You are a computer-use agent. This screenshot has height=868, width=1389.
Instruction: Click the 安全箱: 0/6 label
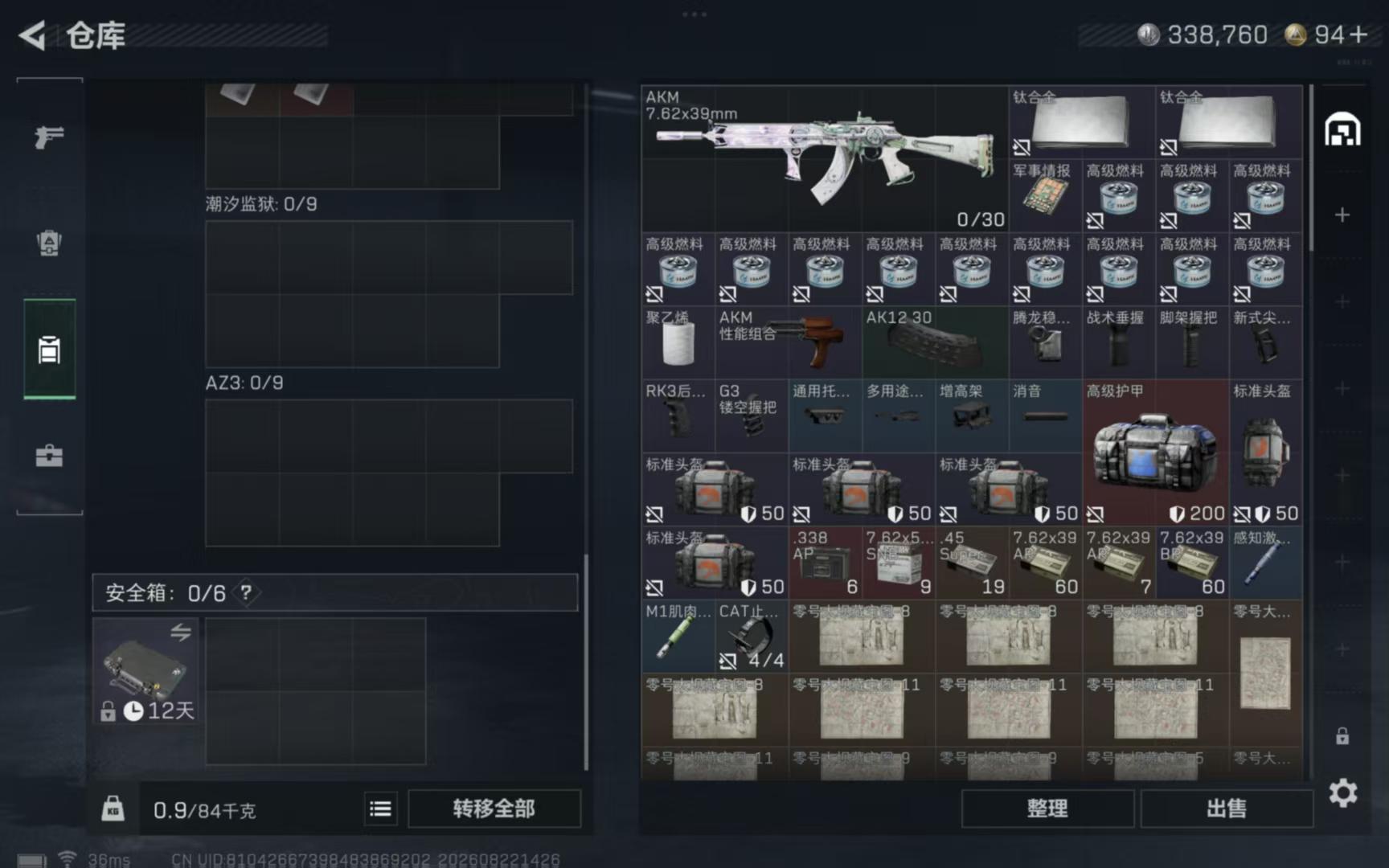(166, 593)
